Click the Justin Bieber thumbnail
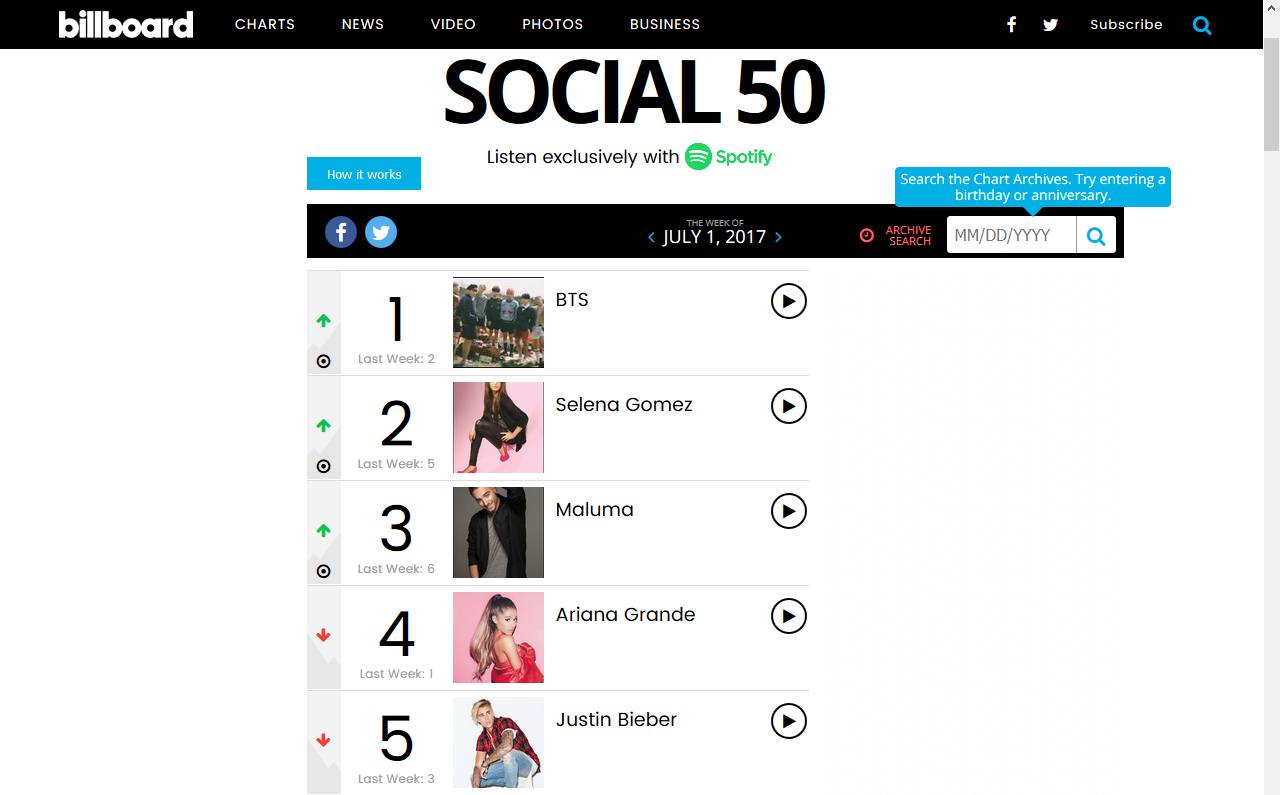1280x795 pixels. pos(498,742)
